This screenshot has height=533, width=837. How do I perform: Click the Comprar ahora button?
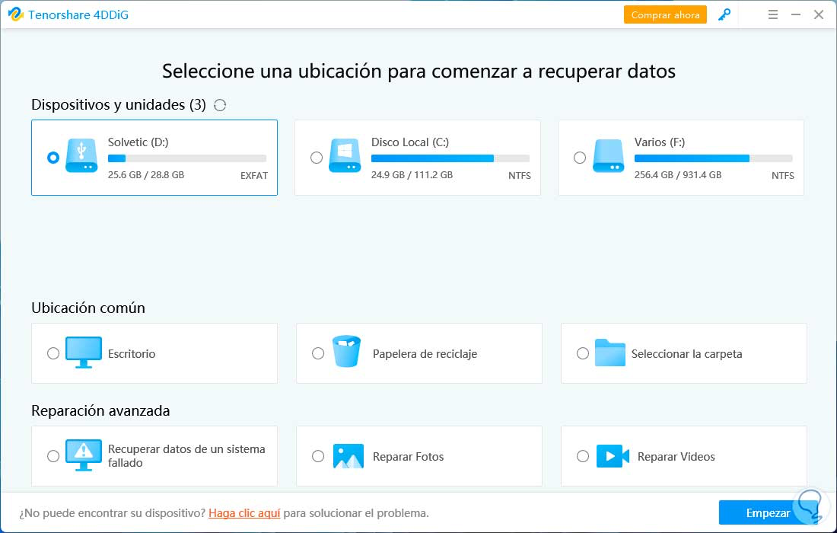tap(665, 15)
